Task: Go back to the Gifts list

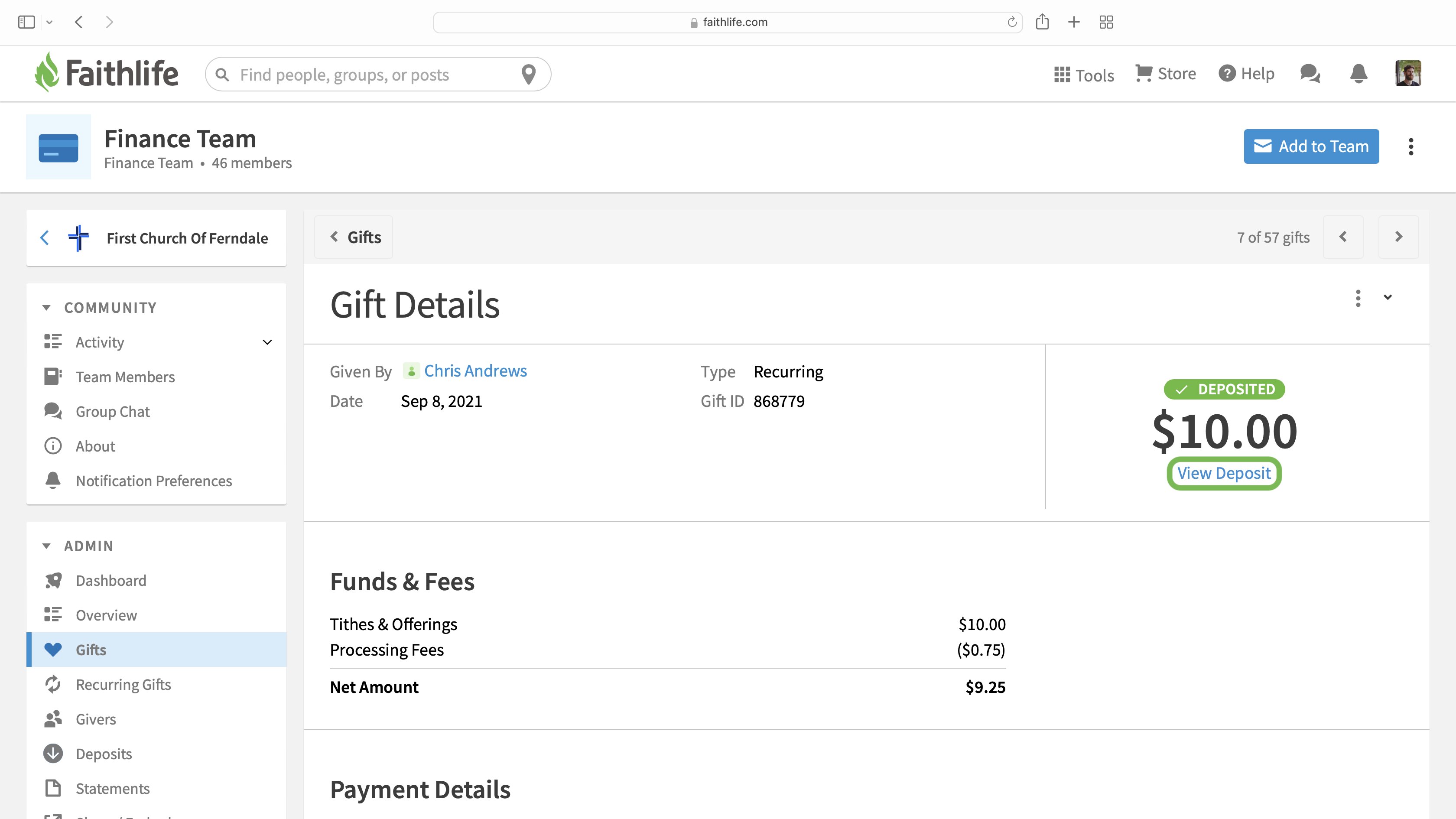Action: coord(354,237)
